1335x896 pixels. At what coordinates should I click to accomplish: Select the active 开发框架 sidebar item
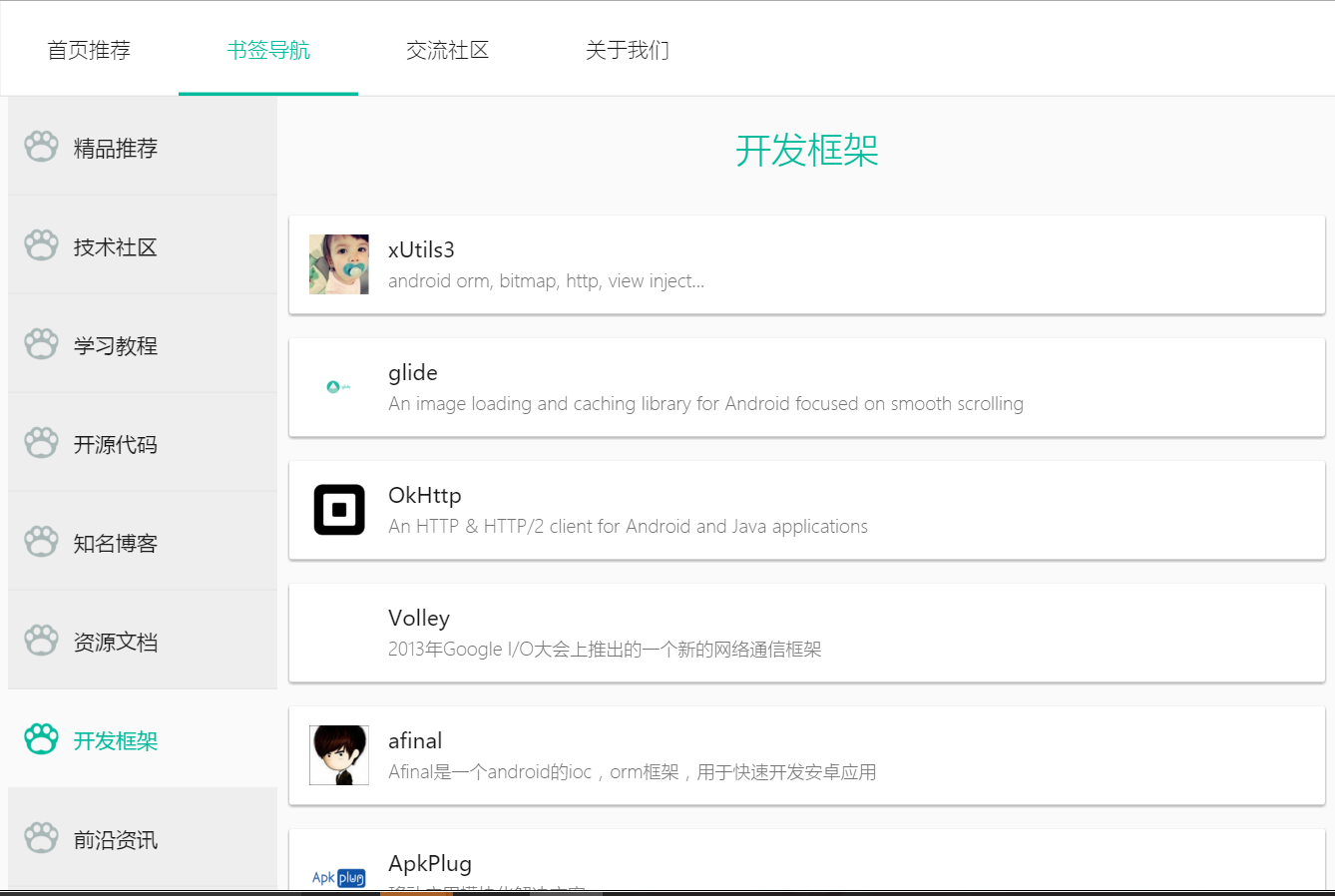(x=143, y=739)
